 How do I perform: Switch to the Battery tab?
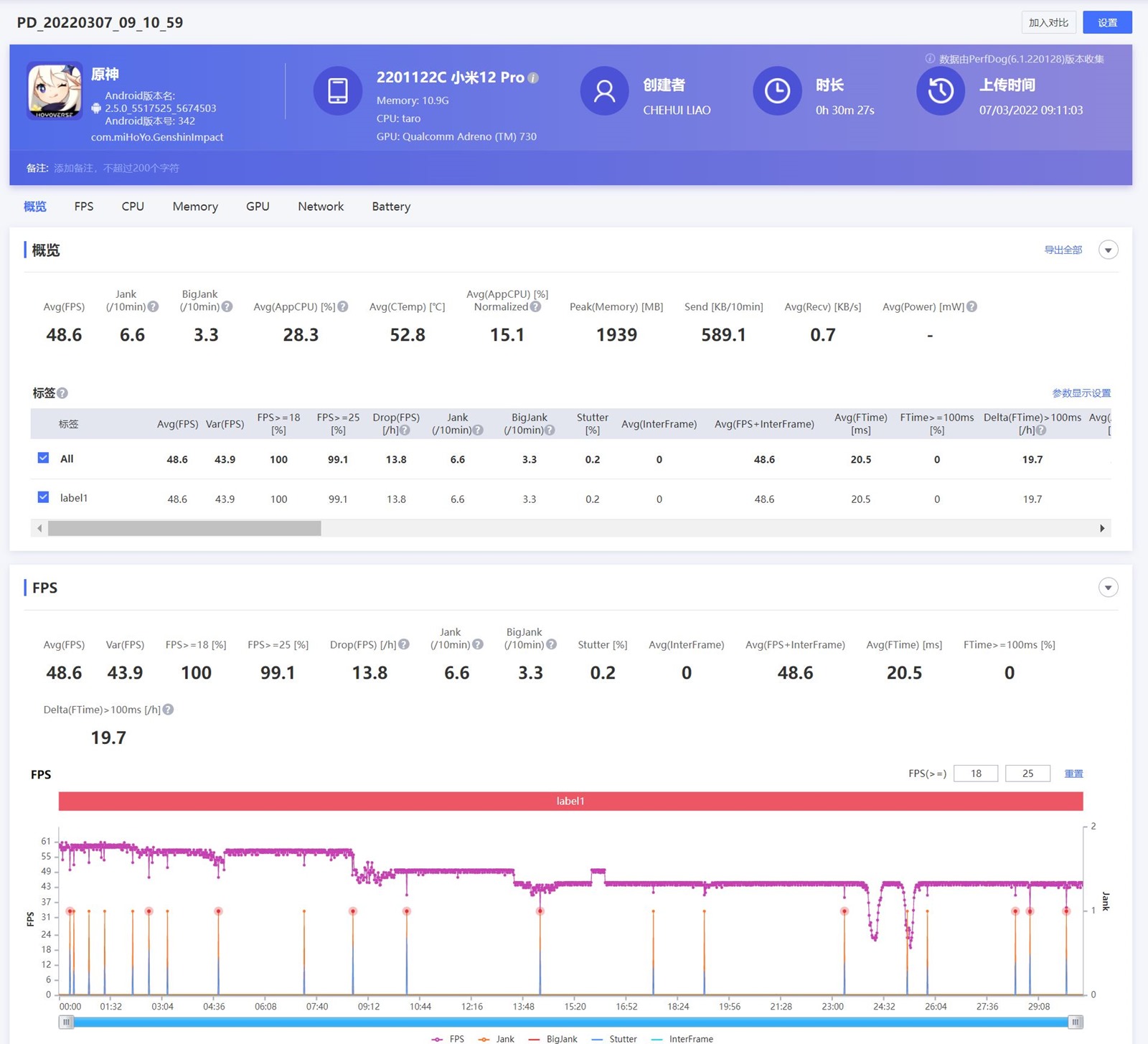(x=391, y=207)
